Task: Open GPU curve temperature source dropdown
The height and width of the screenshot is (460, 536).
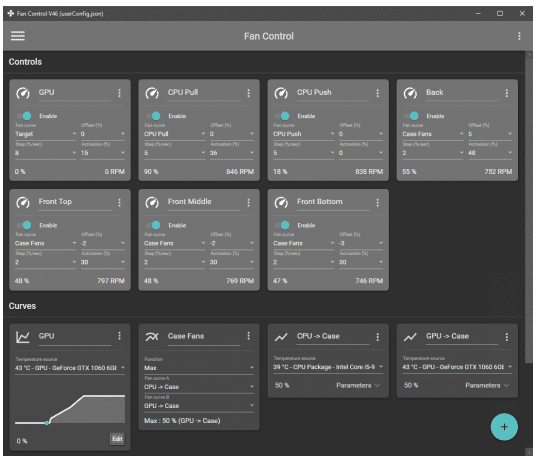Action: 70,368
